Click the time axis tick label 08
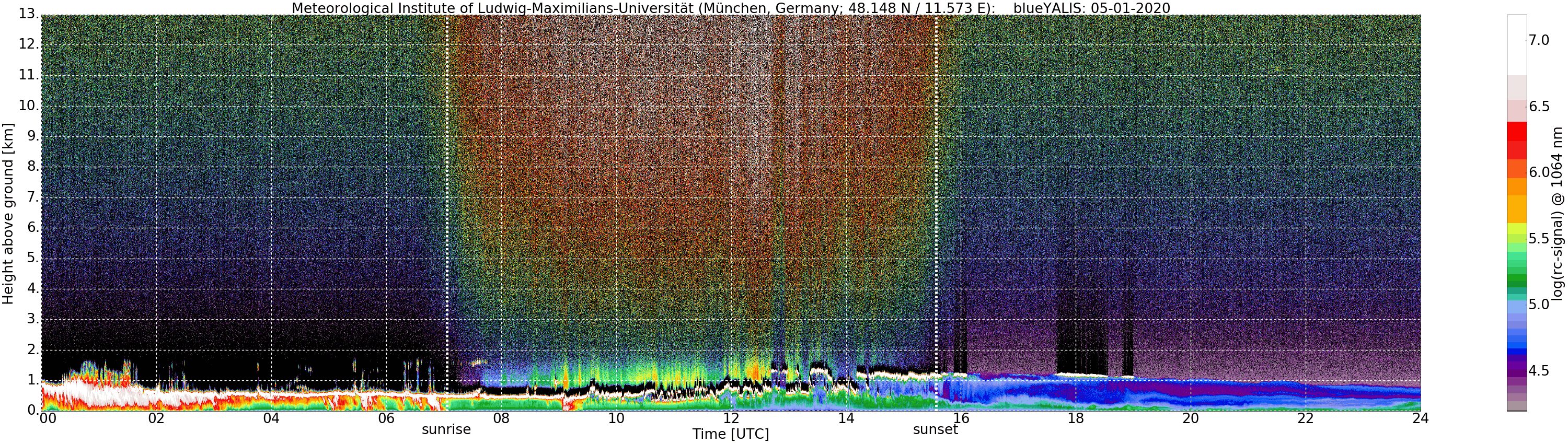The height and width of the screenshot is (444, 1568). pos(501,418)
